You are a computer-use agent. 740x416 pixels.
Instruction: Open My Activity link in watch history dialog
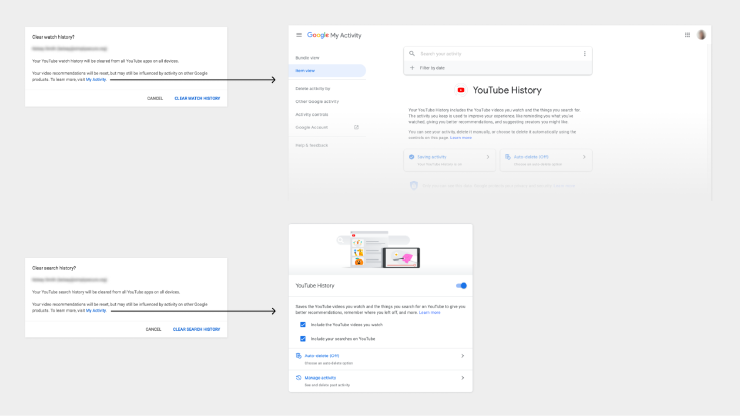click(96, 79)
